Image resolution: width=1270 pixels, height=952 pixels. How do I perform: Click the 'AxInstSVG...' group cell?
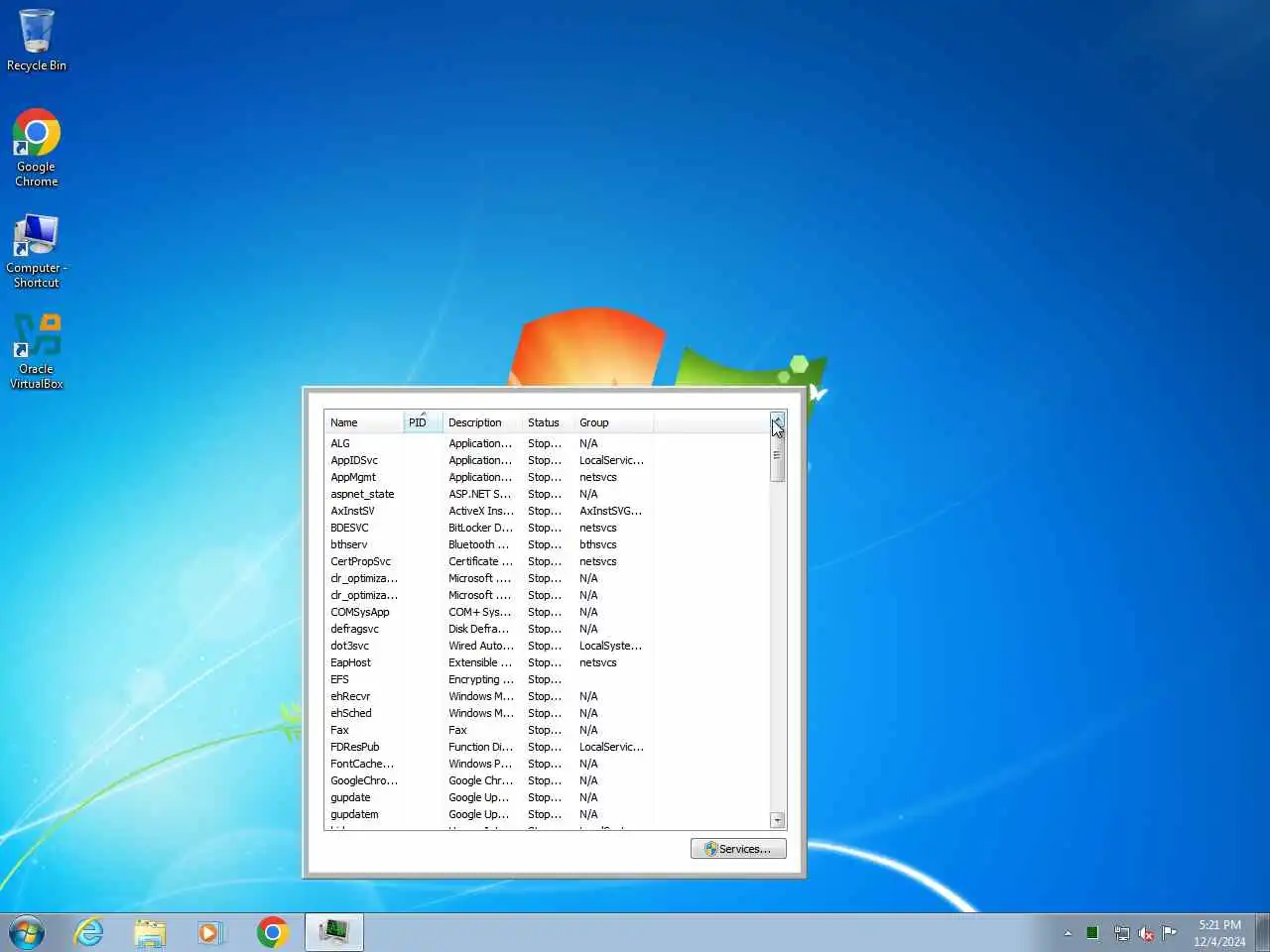611,511
